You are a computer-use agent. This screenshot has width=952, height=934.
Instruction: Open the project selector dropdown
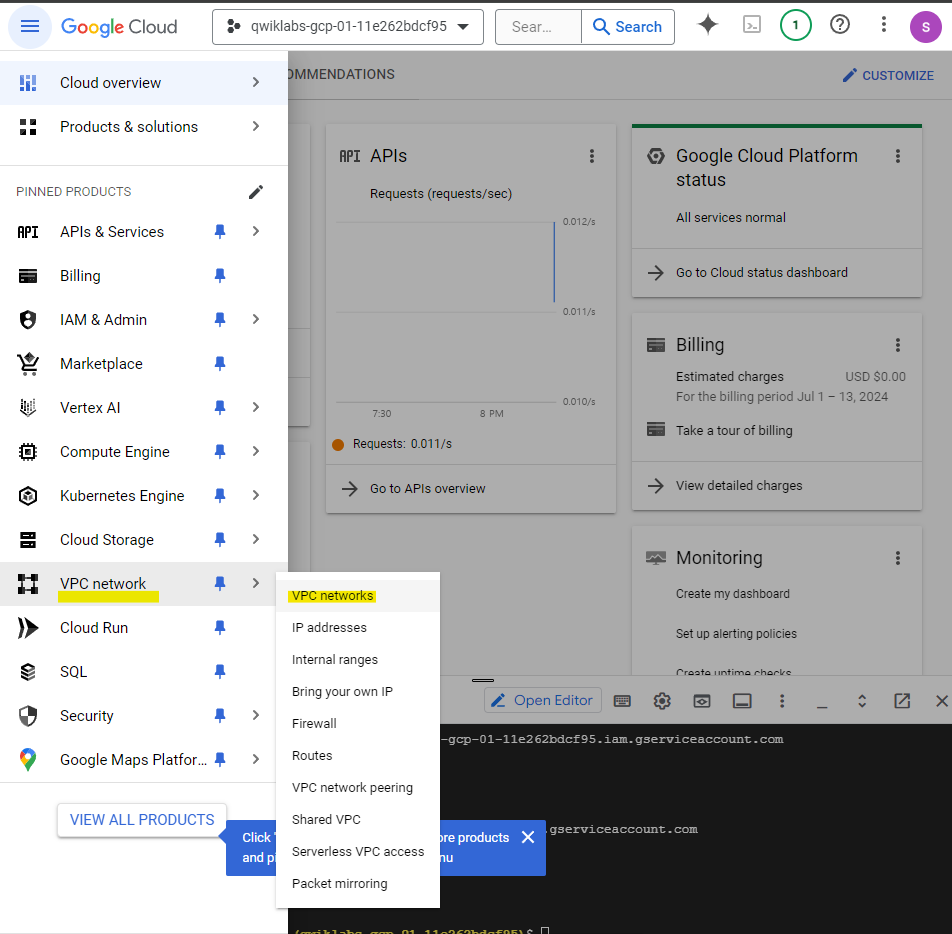click(x=348, y=27)
